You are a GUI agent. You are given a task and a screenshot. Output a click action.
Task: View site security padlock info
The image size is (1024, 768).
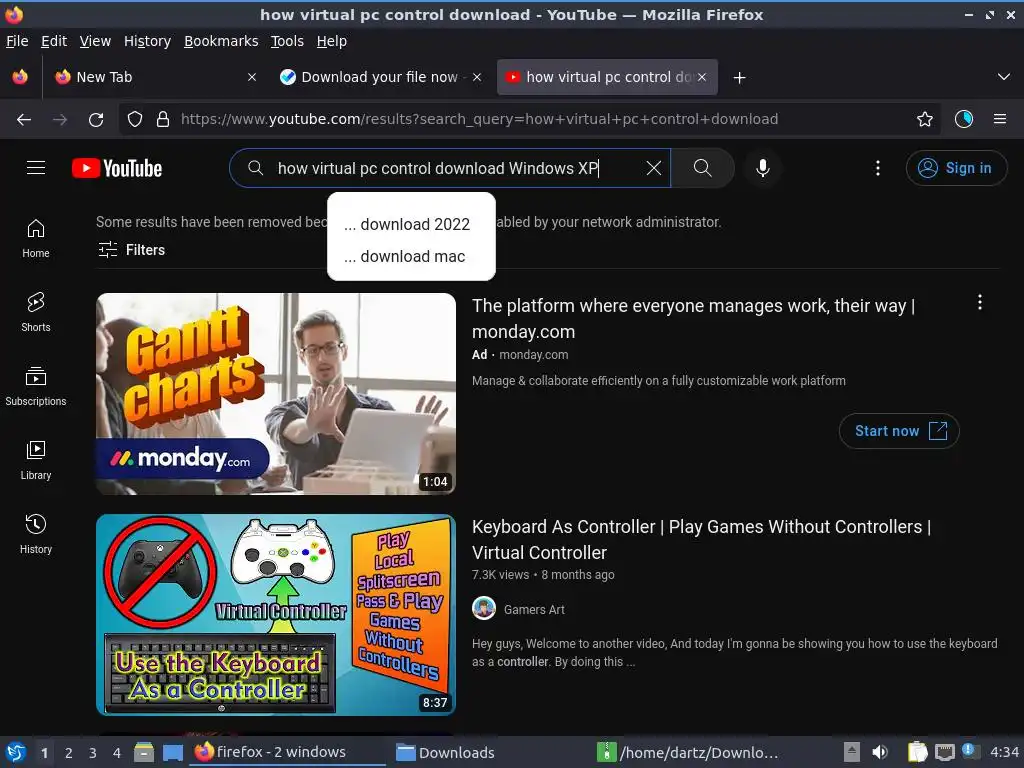(x=163, y=119)
